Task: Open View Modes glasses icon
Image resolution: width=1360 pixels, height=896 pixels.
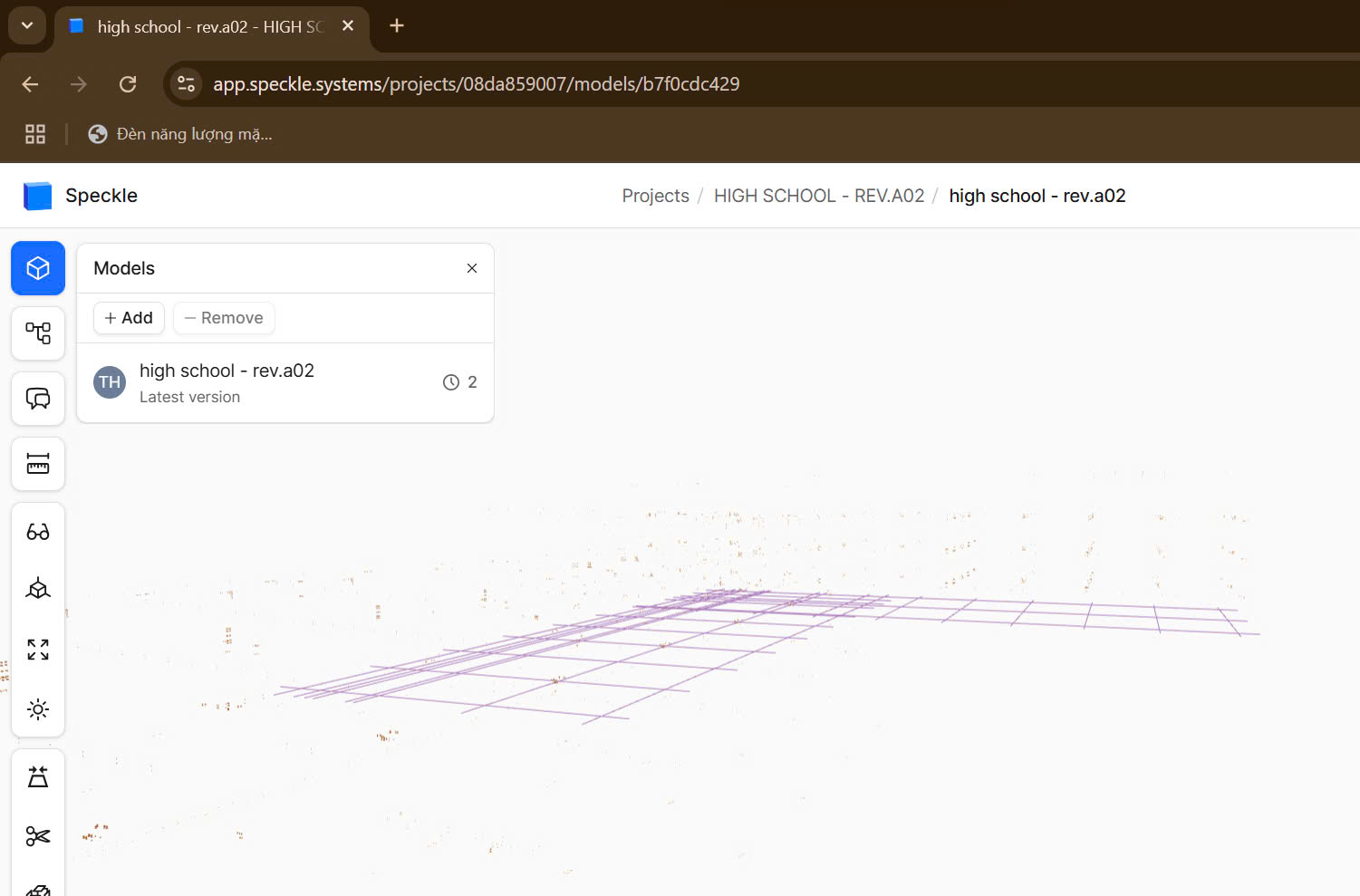Action: point(38,532)
